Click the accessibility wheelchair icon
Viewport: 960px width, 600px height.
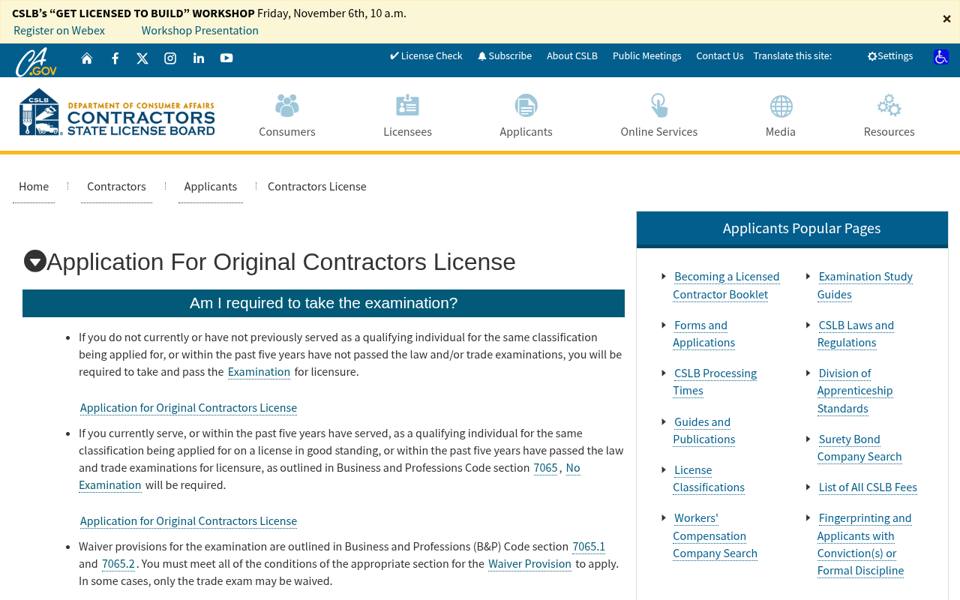[941, 57]
